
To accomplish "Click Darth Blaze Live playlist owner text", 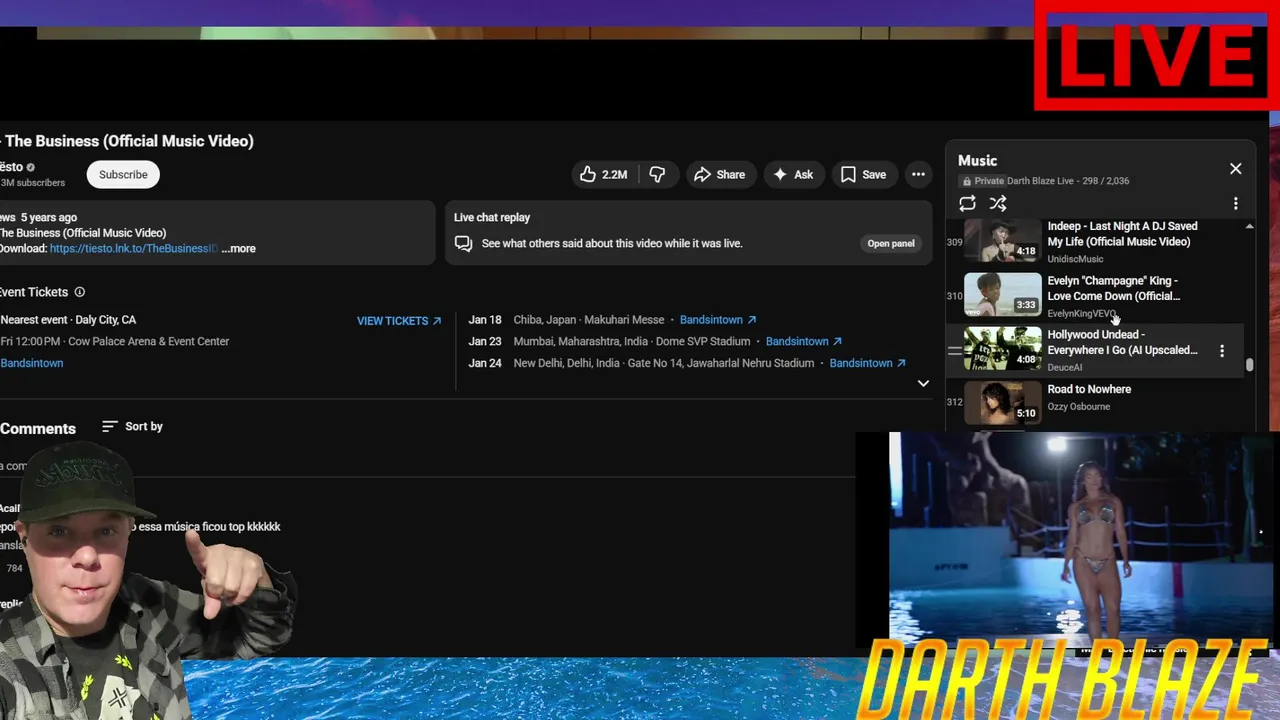I will [1040, 181].
